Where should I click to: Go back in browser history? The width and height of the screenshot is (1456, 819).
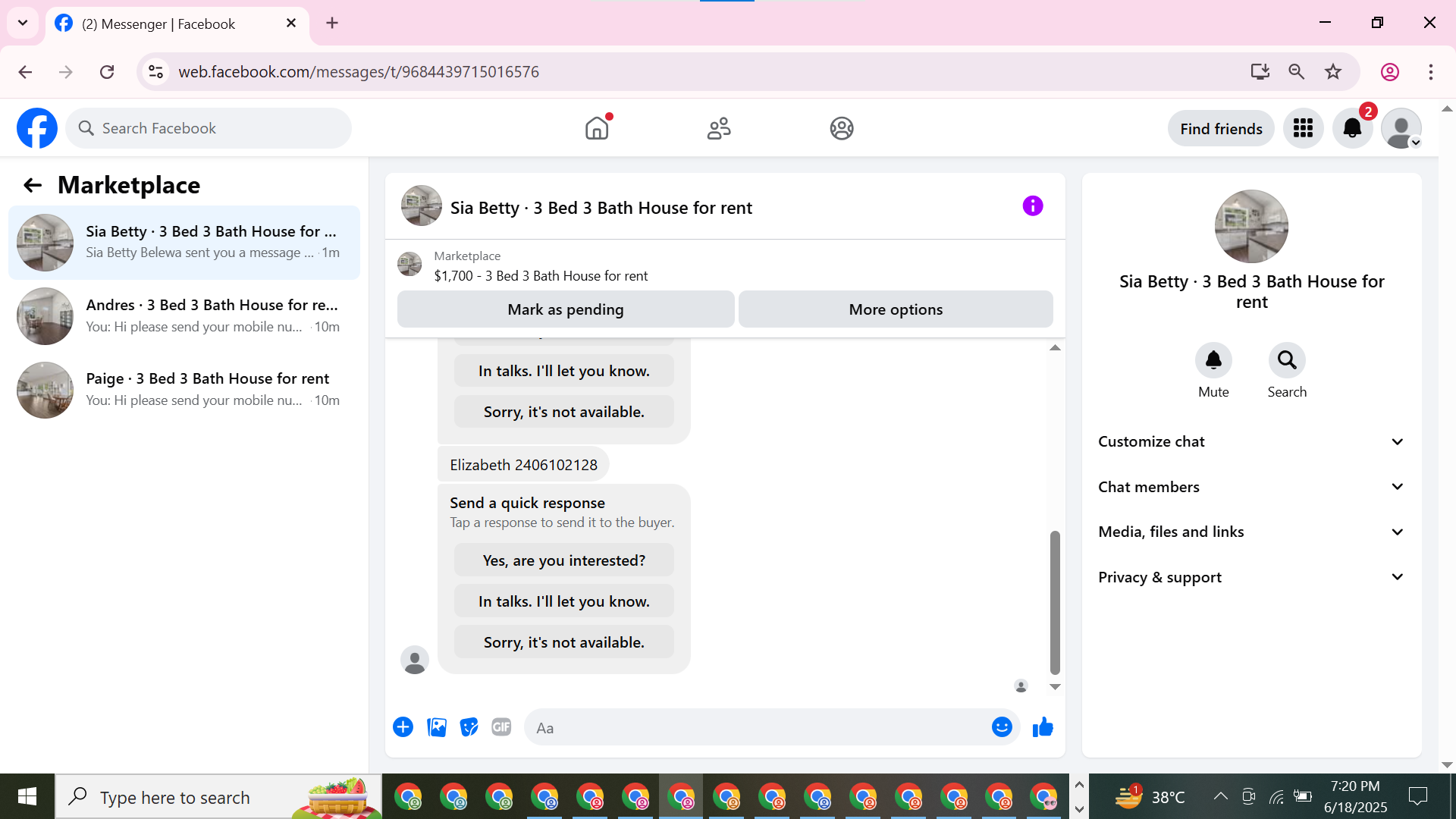pos(25,72)
